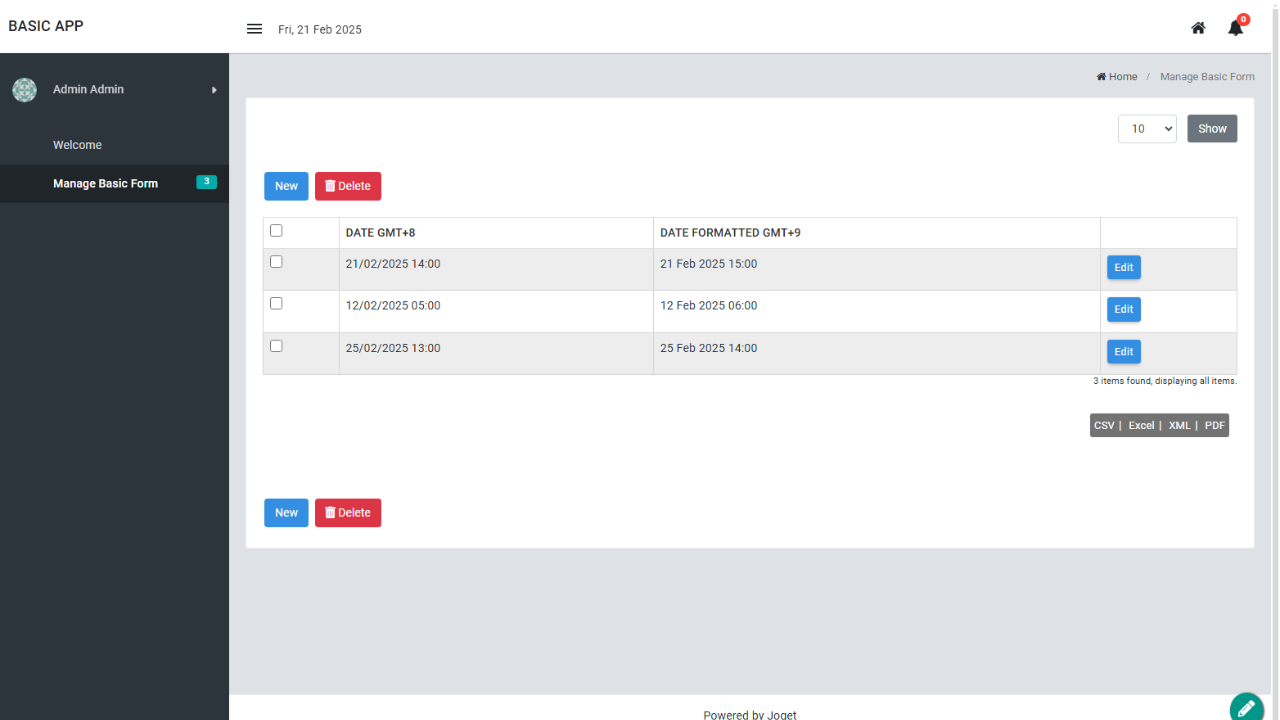Screen dimensions: 1280x720
Task: Click the cell 25 Feb 2025 14:00
Action: 877,354
